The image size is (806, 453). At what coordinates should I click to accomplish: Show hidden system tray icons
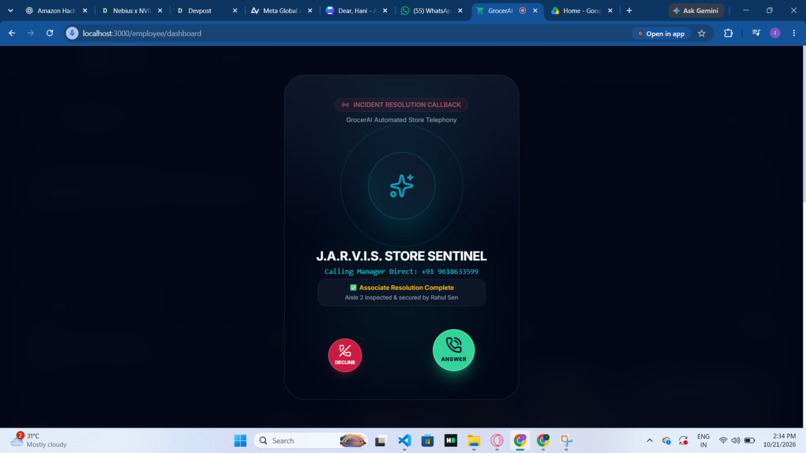coord(650,441)
